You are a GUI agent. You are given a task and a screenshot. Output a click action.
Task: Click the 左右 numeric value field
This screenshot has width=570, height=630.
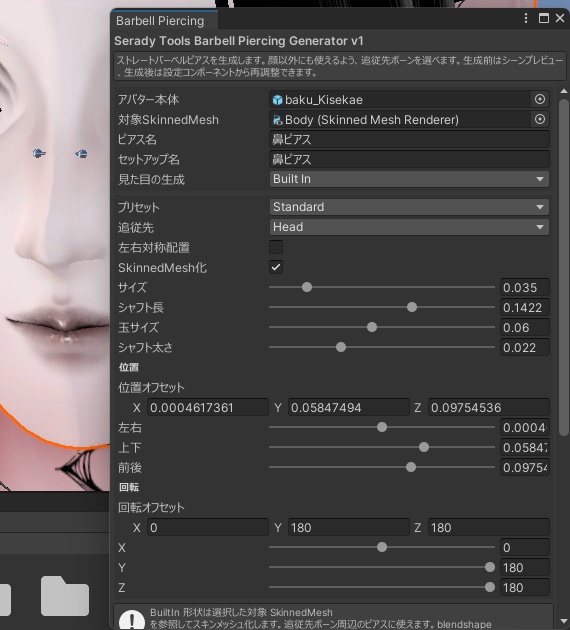pos(525,427)
